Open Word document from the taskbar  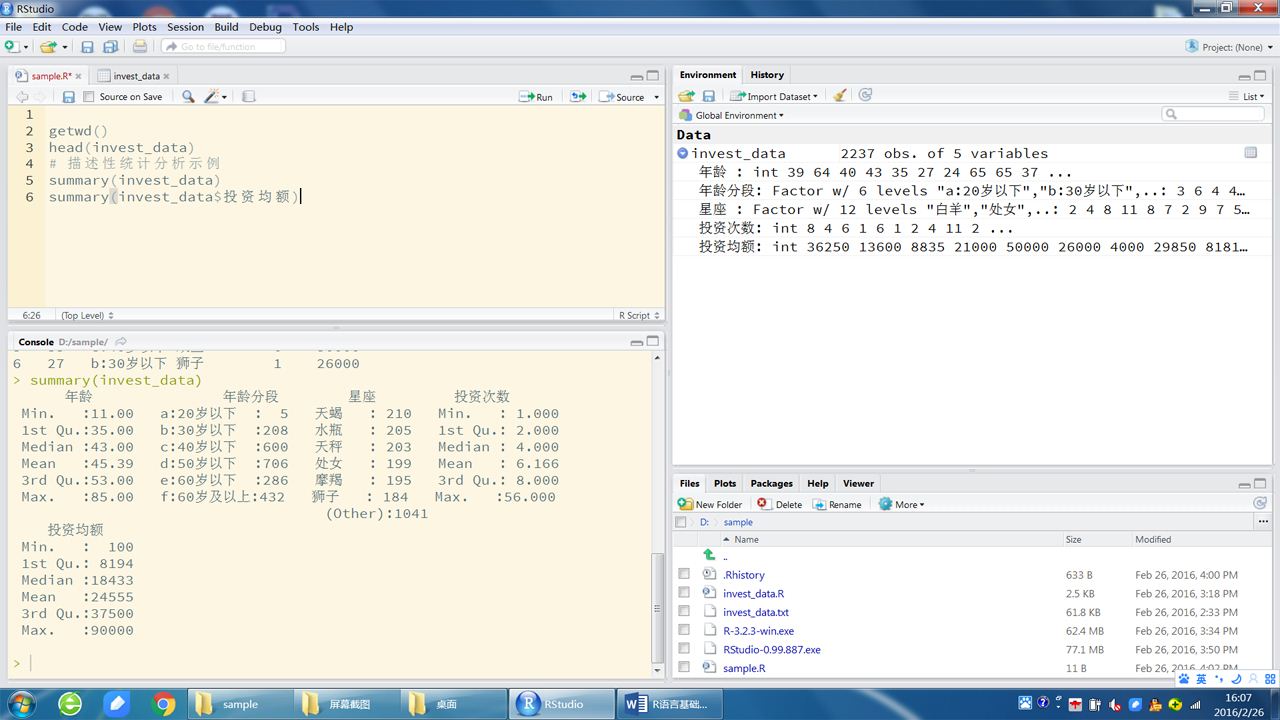(x=668, y=704)
